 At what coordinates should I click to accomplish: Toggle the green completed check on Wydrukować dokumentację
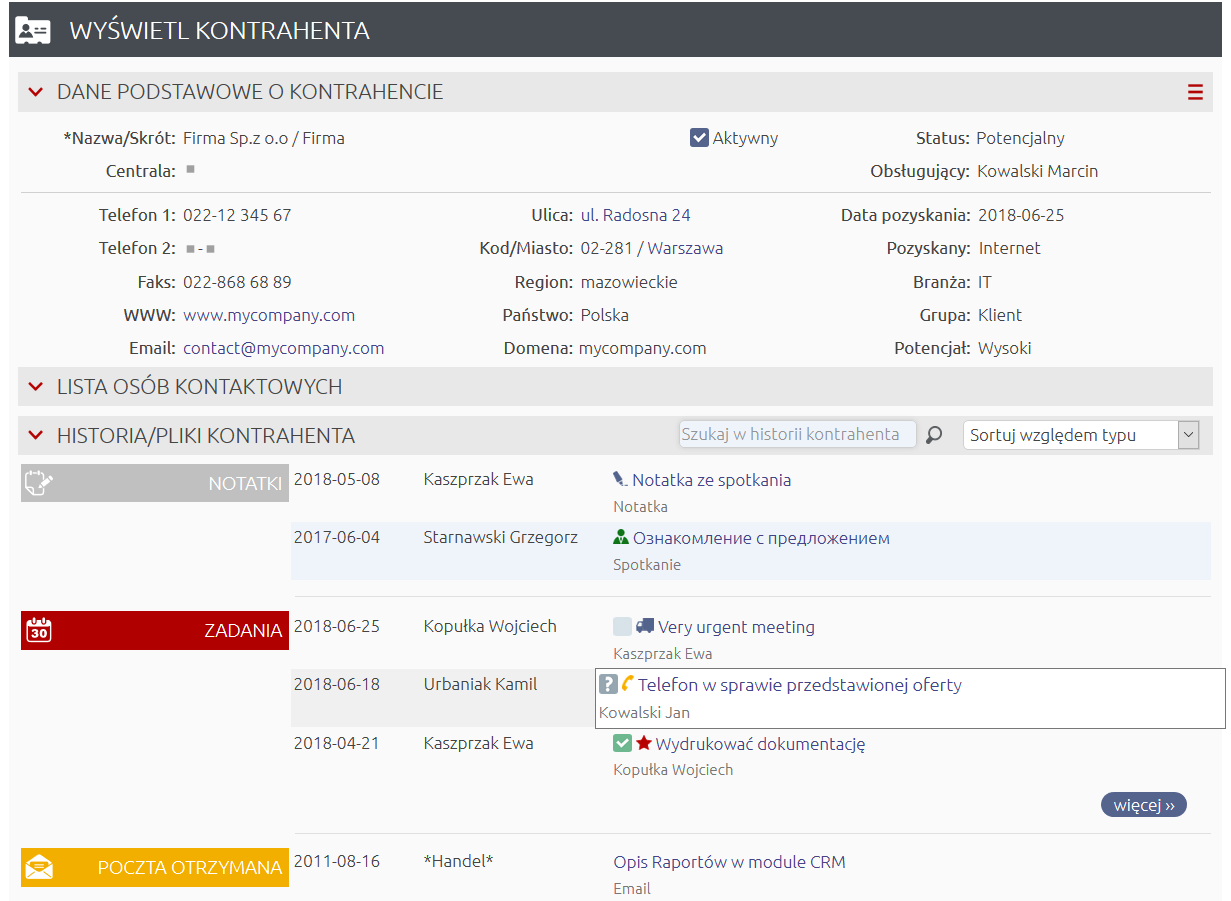coord(622,743)
